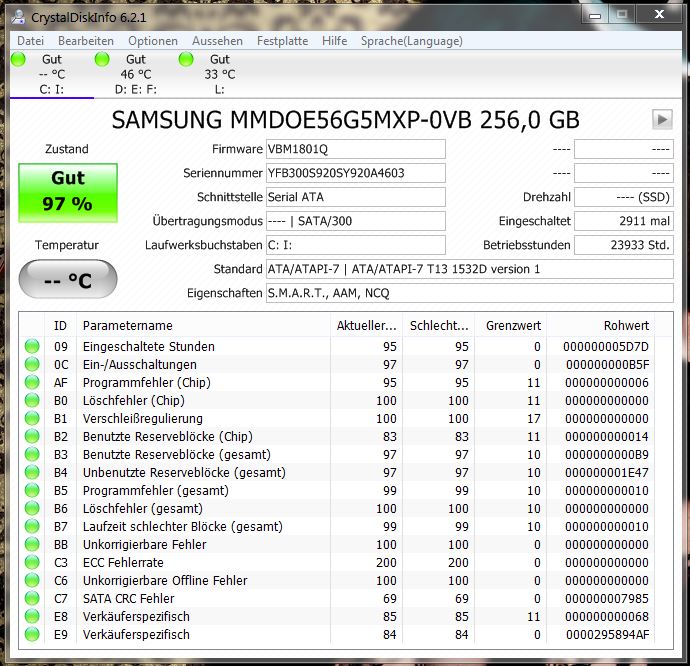The image size is (690, 666).
Task: Click status dot of SATA CRC Fehler row
Action: pyautogui.click(x=32, y=599)
